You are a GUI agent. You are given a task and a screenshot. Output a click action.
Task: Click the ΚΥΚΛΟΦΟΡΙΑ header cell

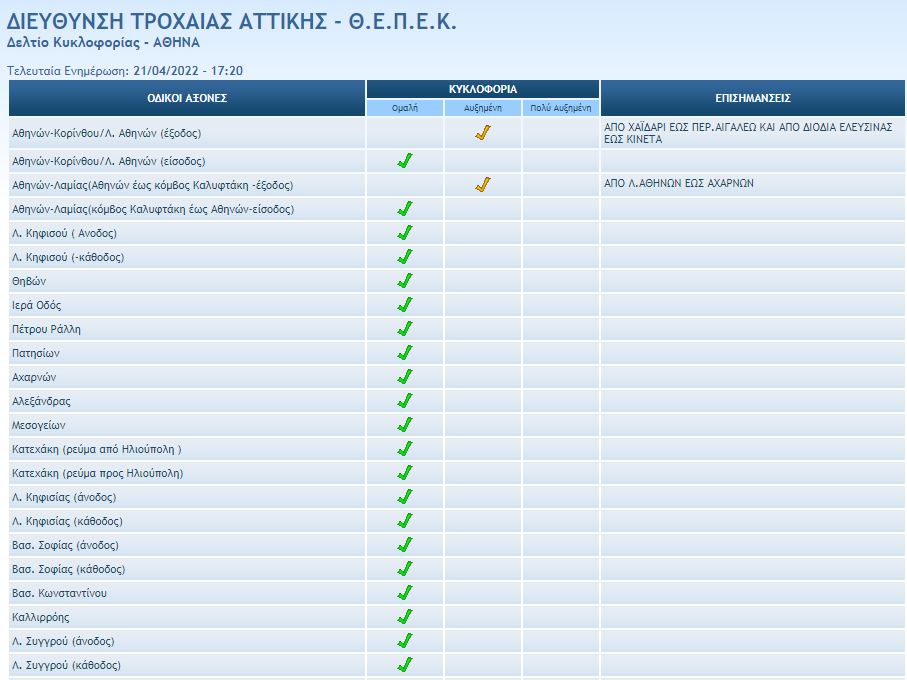click(x=483, y=89)
